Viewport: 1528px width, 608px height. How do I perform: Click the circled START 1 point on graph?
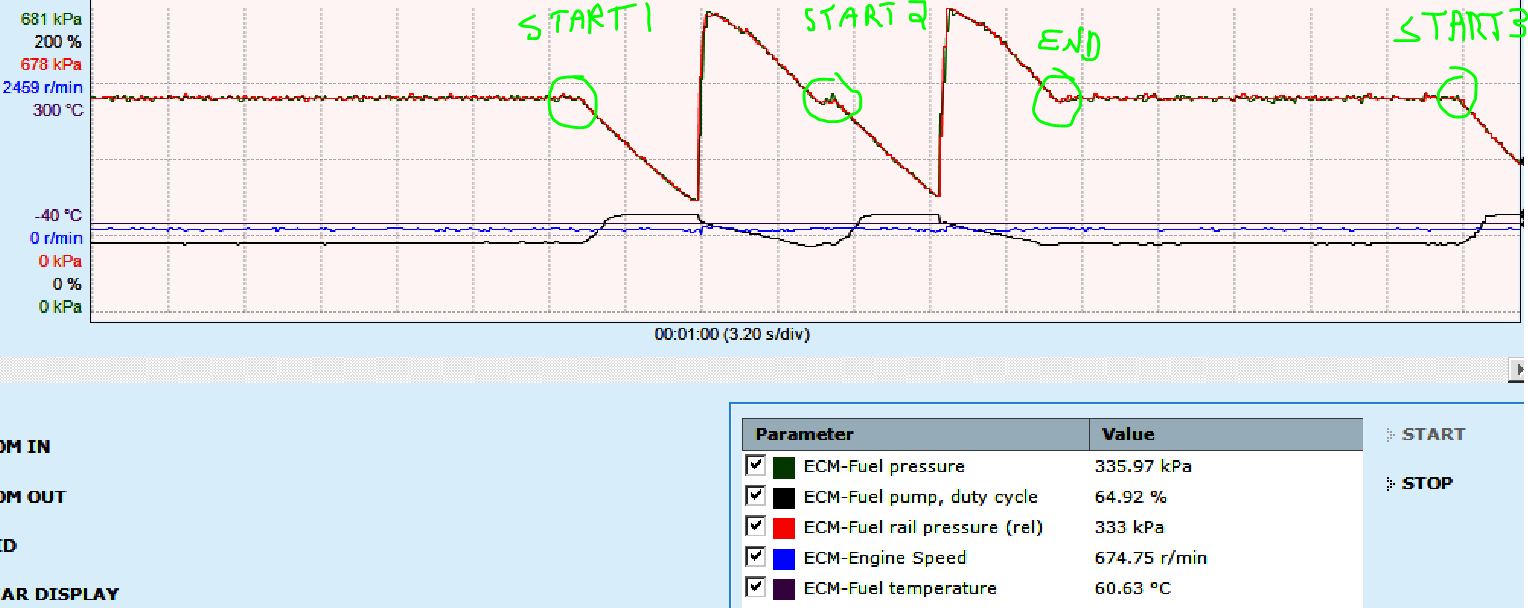(573, 102)
